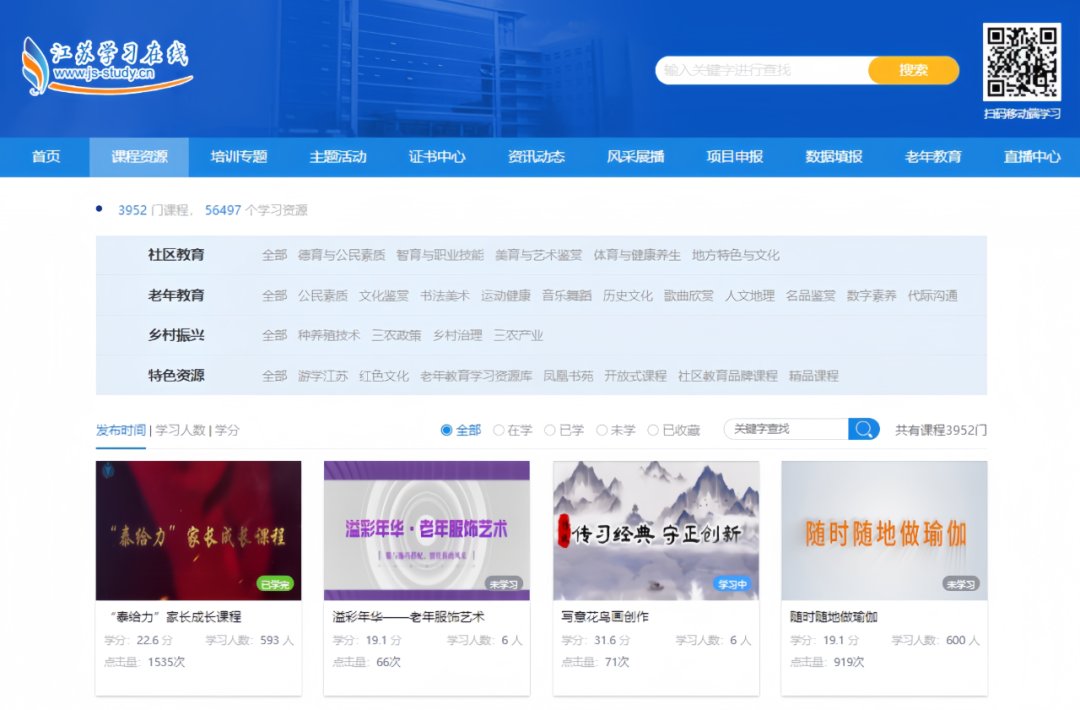The height and width of the screenshot is (710, 1080).
Task: Sort courses by 学习人数
Action: click(x=181, y=430)
